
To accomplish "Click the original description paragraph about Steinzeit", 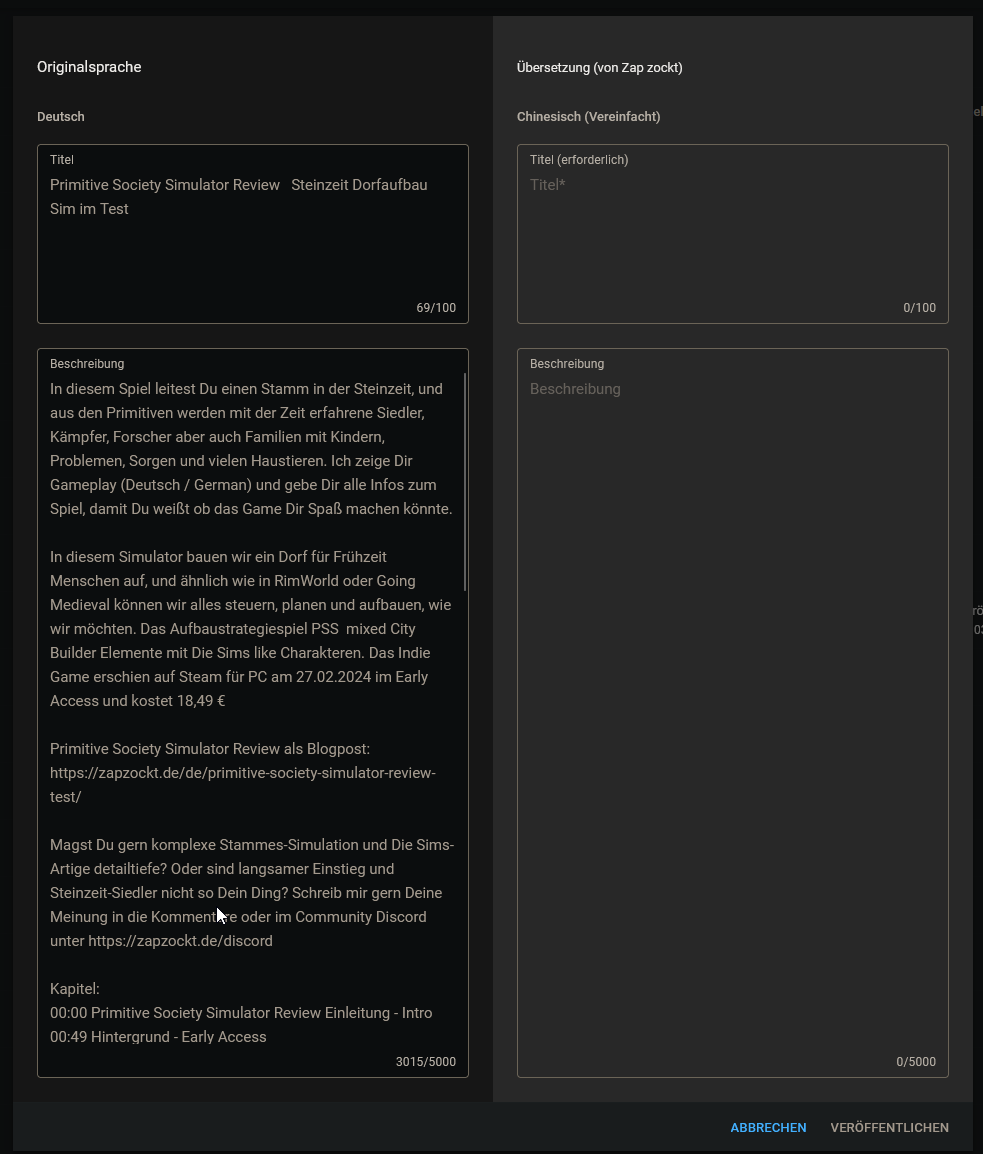I will [252, 449].
